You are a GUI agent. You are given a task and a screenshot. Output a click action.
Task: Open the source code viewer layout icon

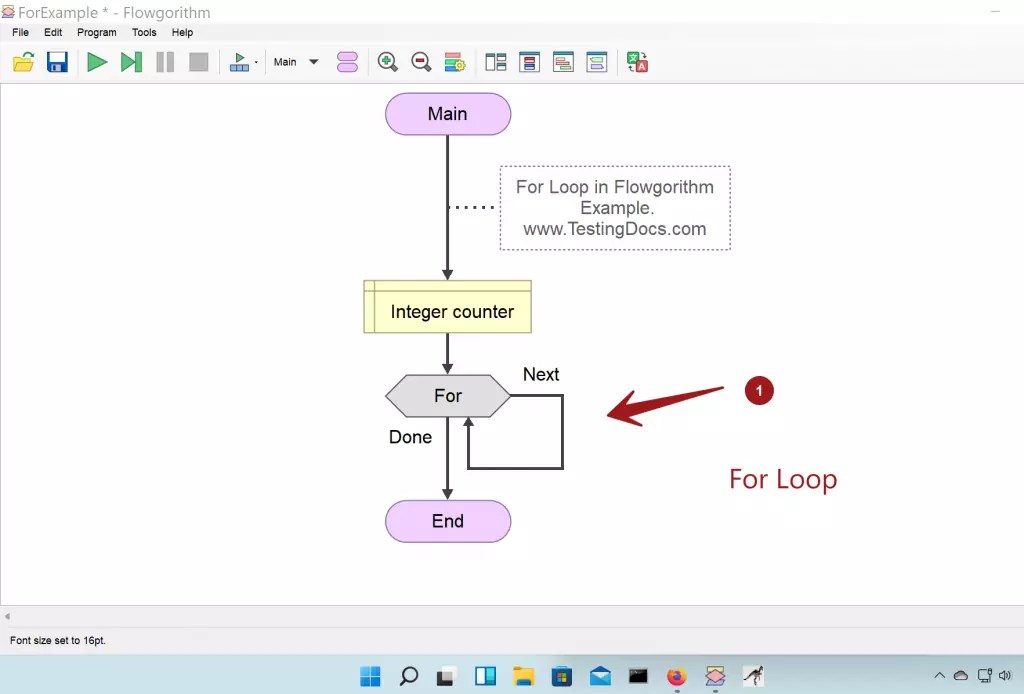tap(529, 61)
